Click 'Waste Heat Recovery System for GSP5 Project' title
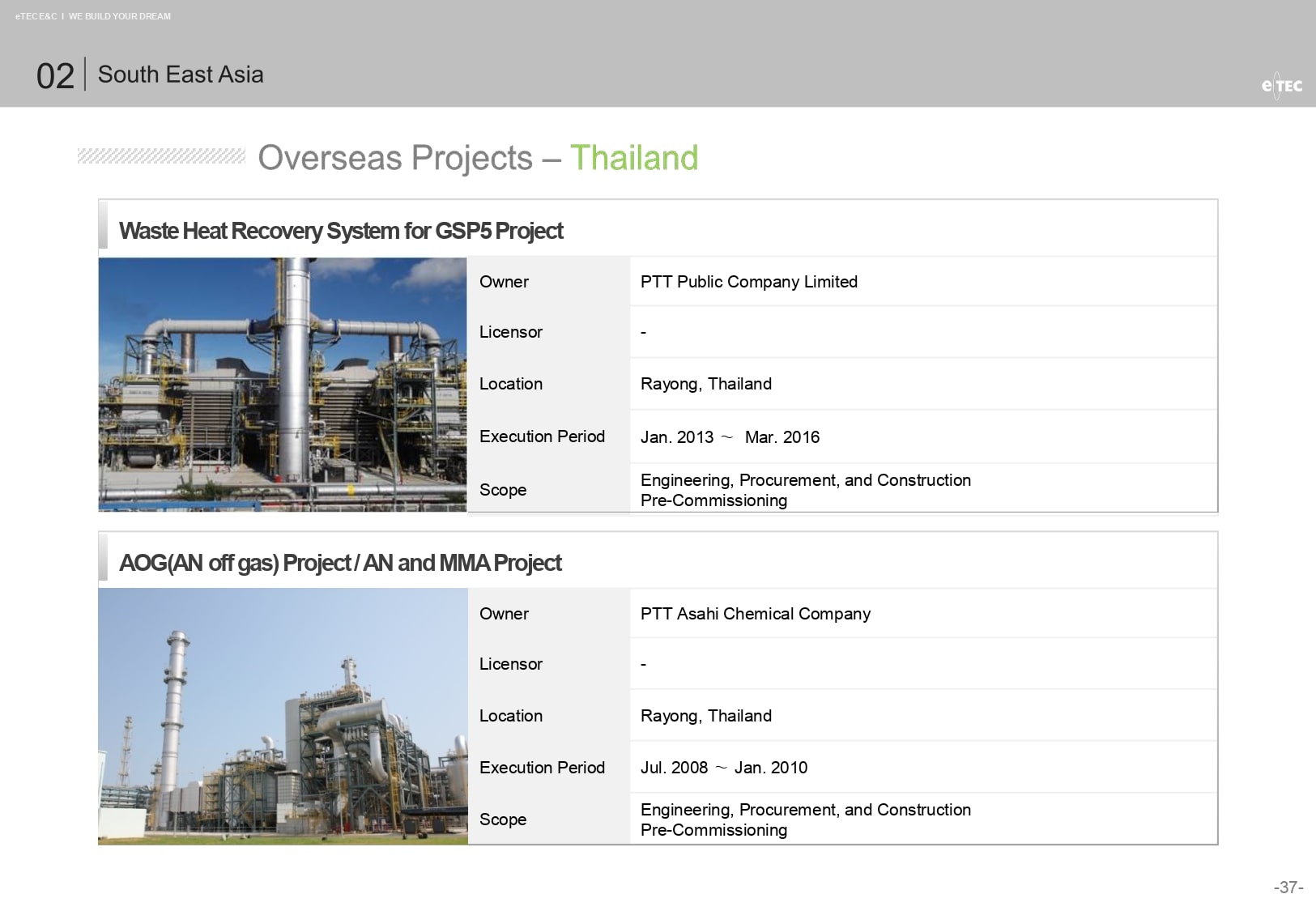 point(341,231)
